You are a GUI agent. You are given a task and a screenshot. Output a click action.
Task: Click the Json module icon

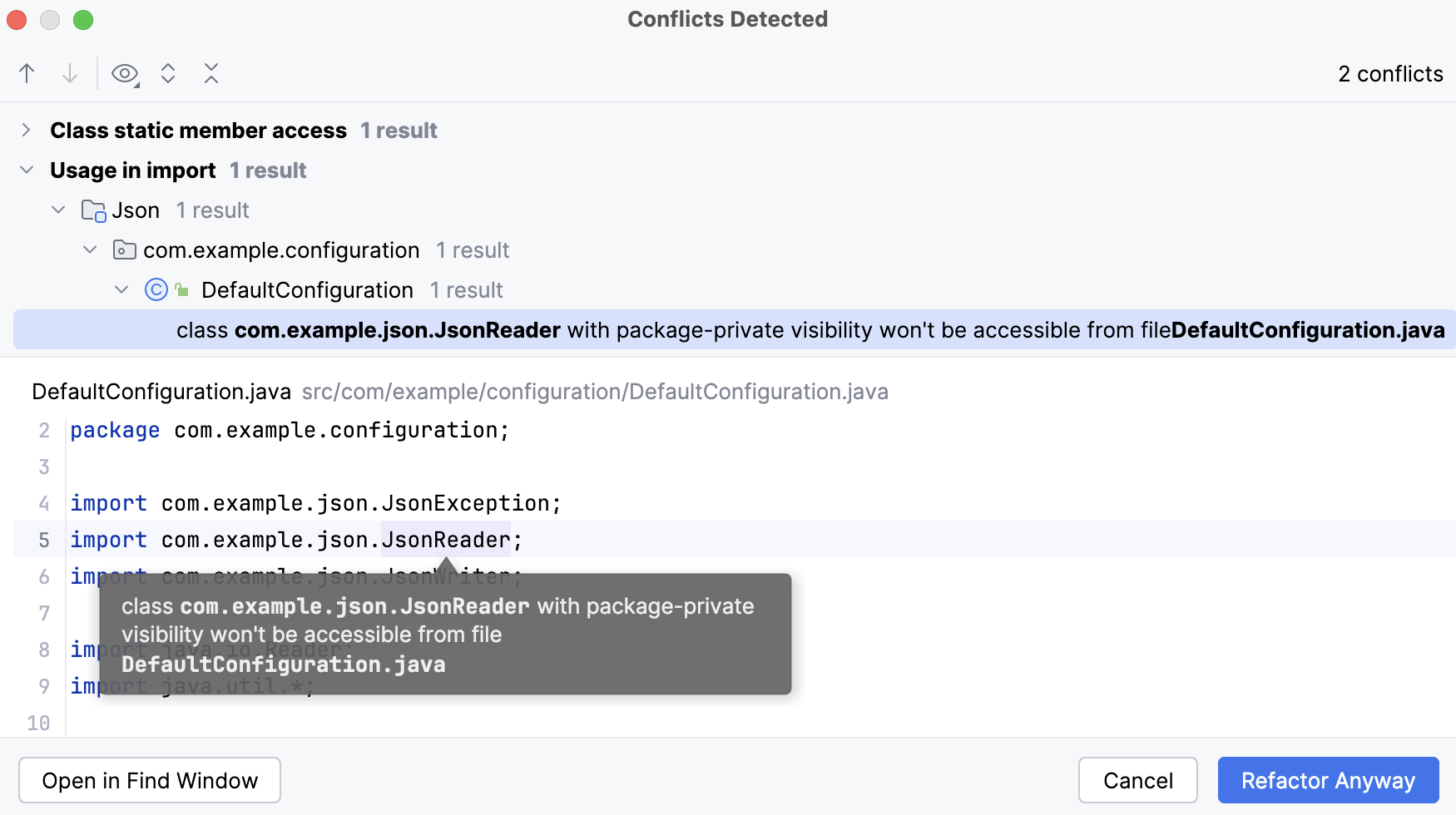click(92, 210)
